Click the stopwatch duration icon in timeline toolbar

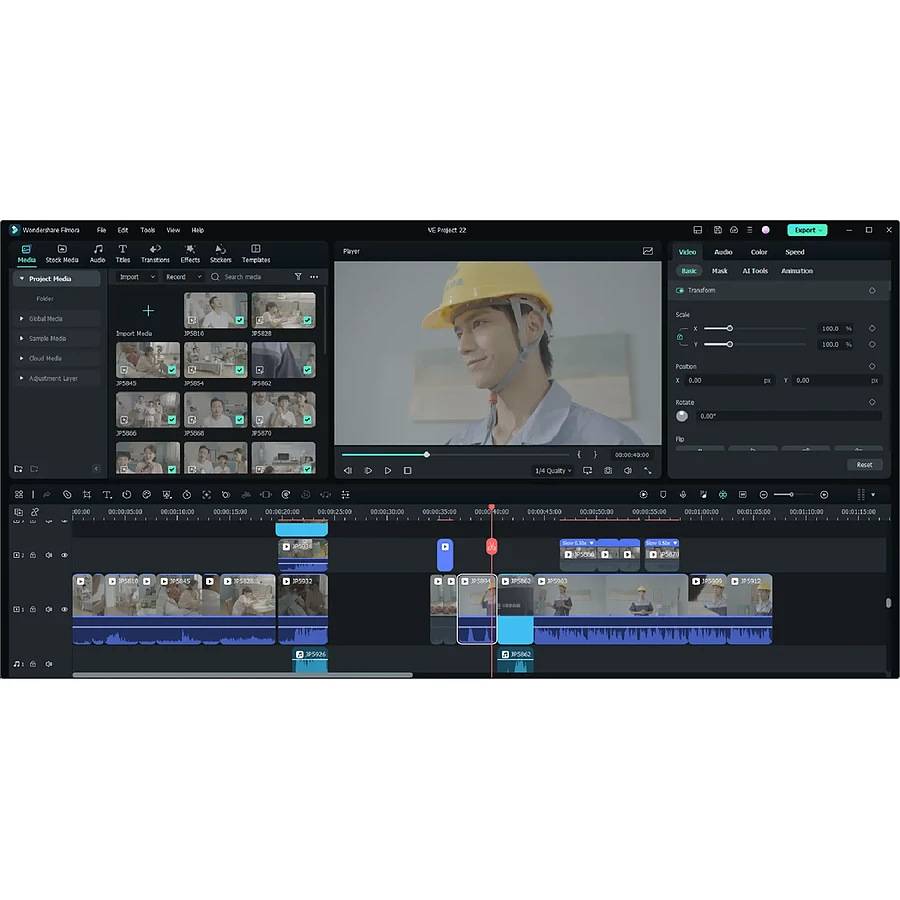point(187,495)
